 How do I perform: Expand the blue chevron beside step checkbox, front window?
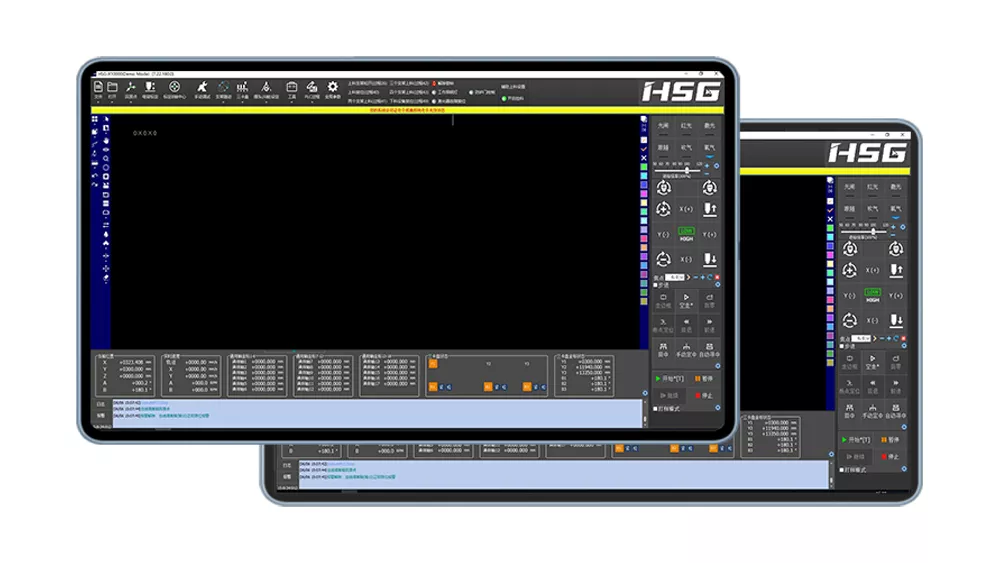point(717,285)
